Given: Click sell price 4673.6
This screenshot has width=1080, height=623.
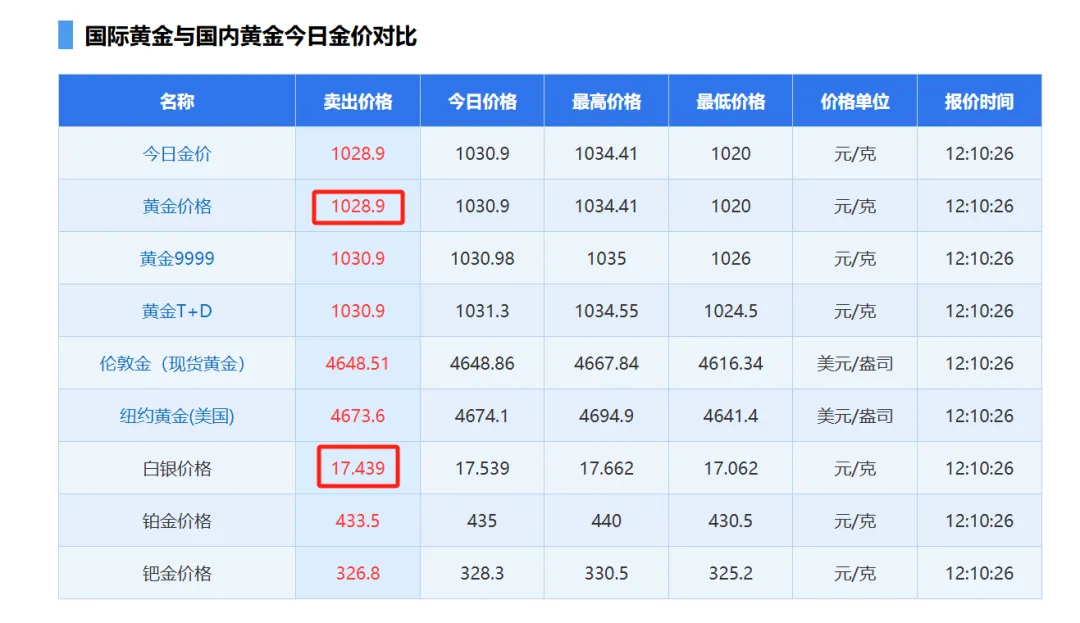Looking at the screenshot, I should coord(357,416).
